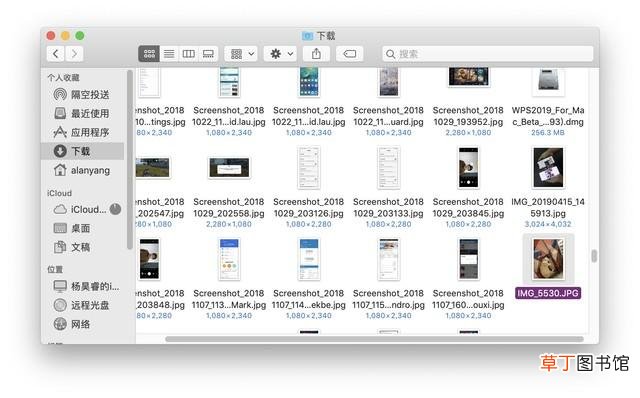Screen dimensions: 640x398
Task: Open iCloud Drive in sidebar
Action: [80, 209]
